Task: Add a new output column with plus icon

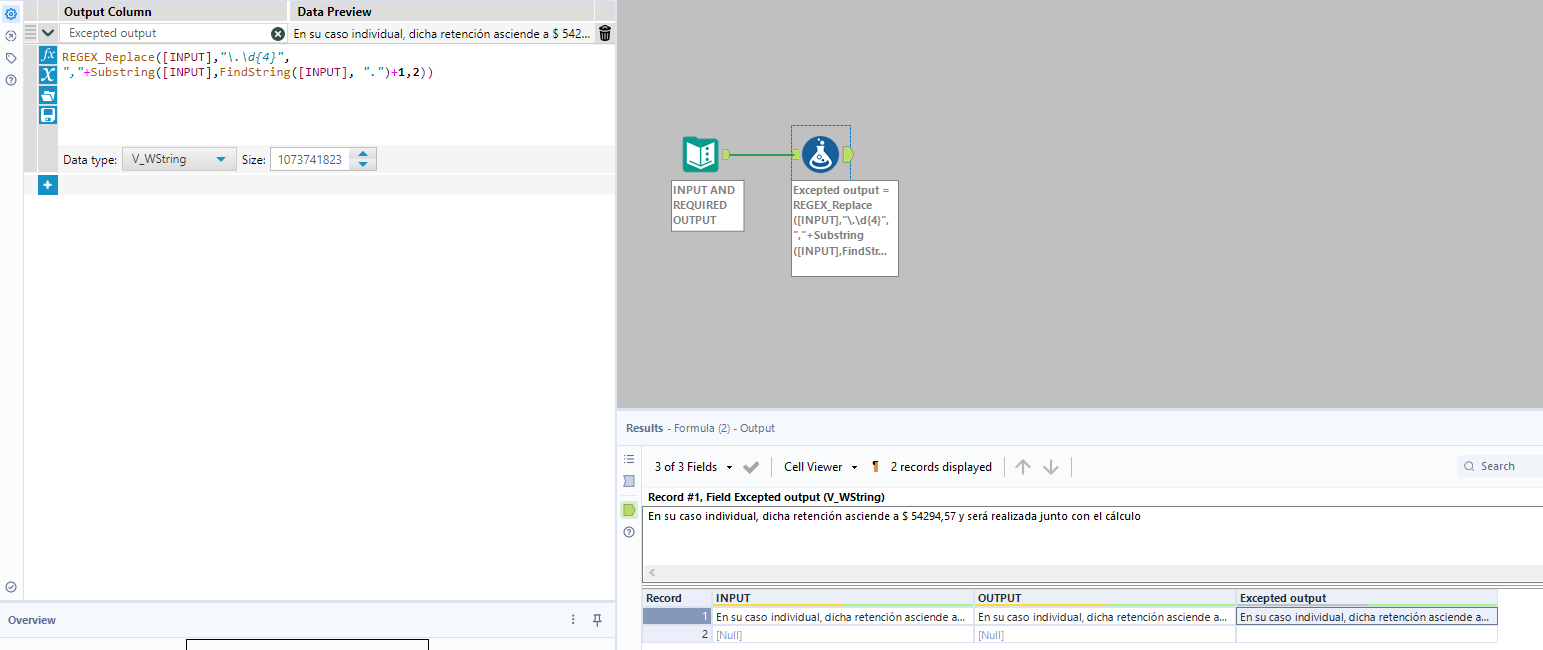Action: [x=47, y=184]
